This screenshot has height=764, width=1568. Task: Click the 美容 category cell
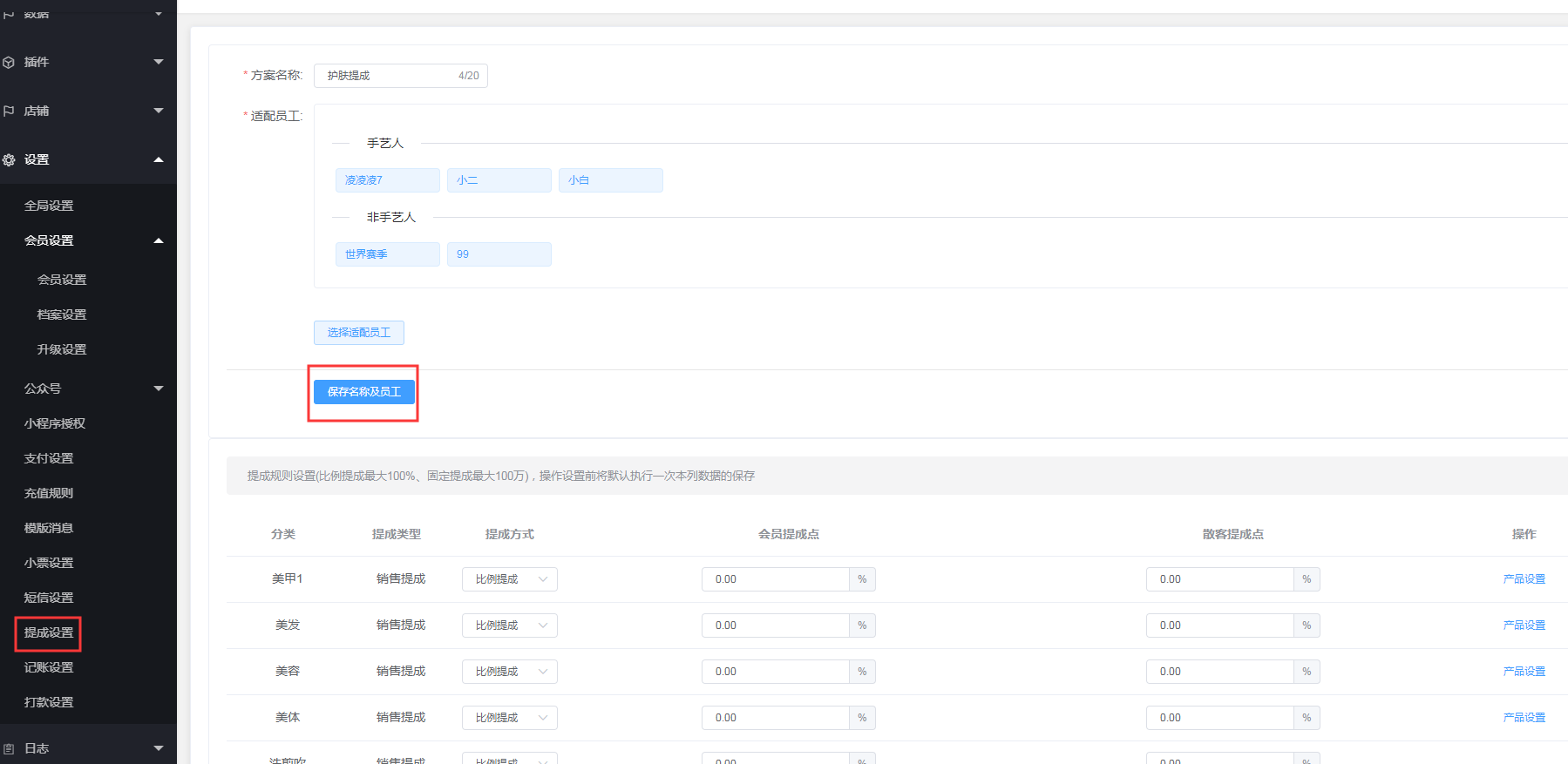click(x=287, y=672)
